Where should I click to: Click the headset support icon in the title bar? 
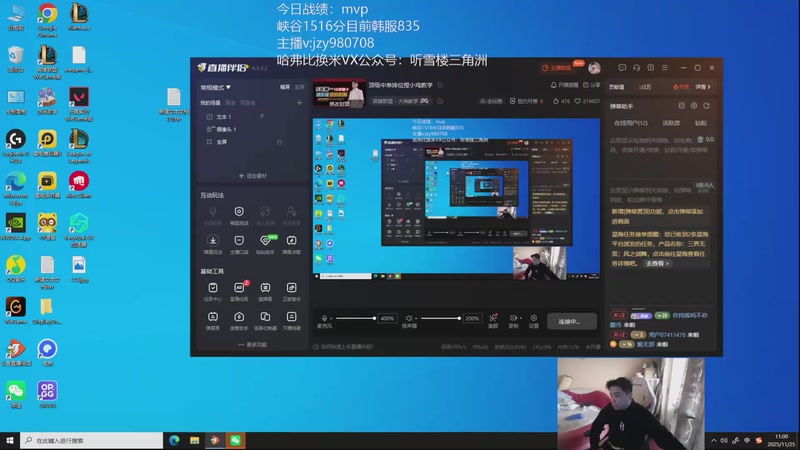tap(636, 67)
